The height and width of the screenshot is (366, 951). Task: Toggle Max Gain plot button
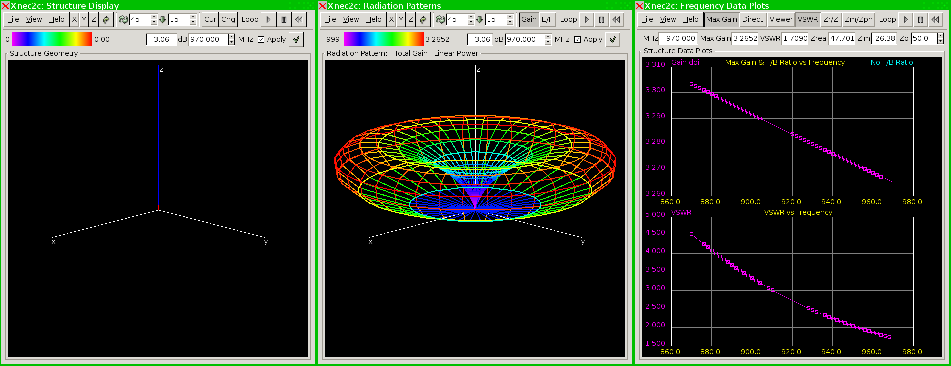pos(722,19)
